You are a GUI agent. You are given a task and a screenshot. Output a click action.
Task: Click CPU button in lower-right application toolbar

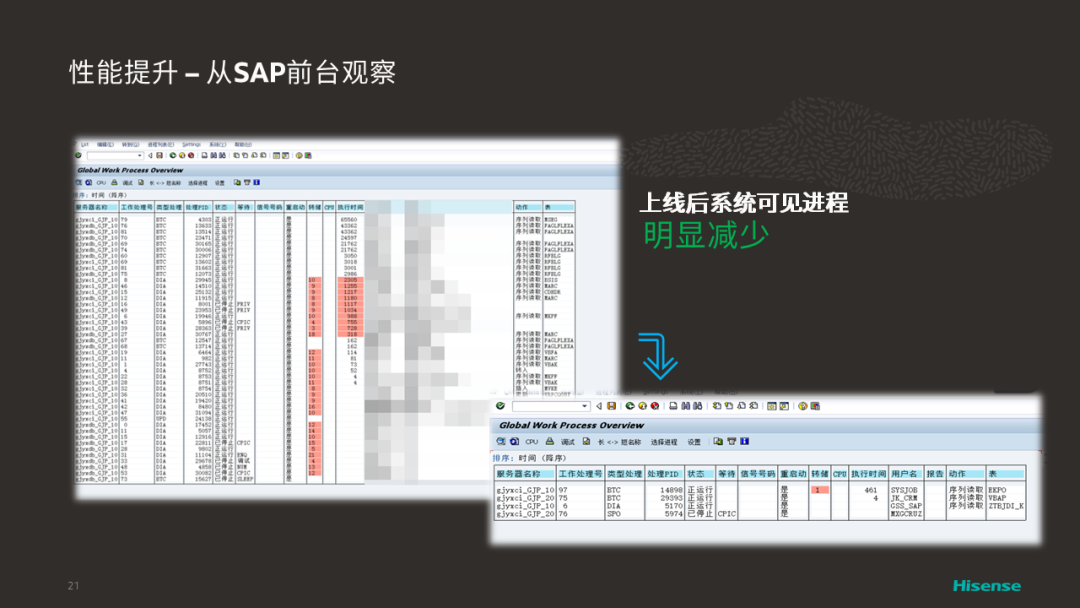(x=532, y=442)
